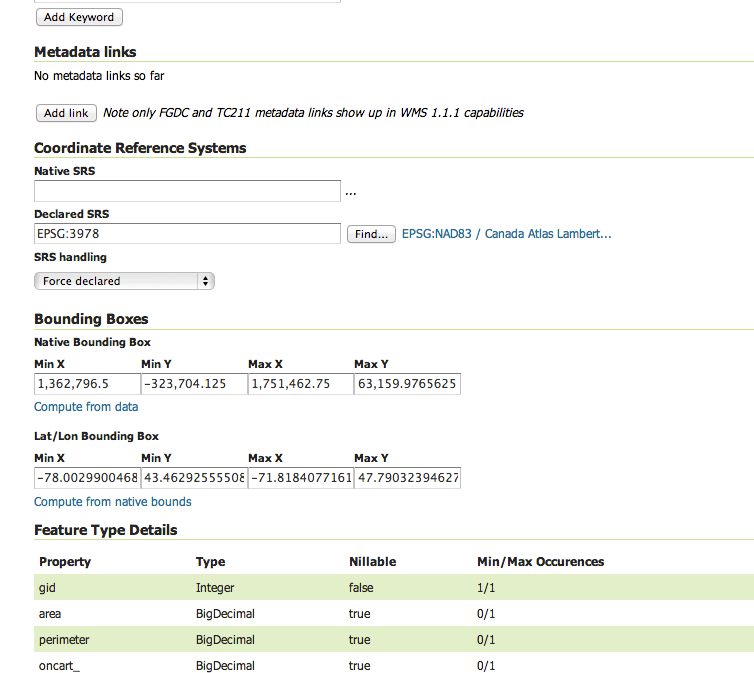The image size is (754, 673).
Task: Select the native bounding box Max Y field
Action: [407, 384]
